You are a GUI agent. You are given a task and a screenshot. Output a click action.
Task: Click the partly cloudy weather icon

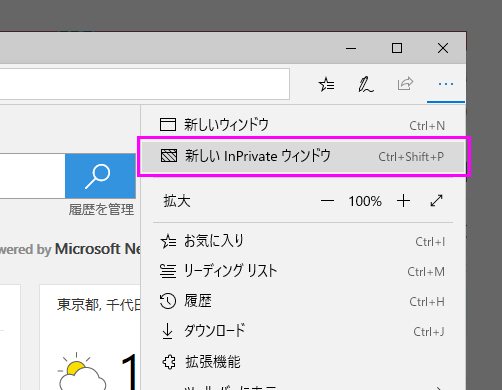(x=82, y=372)
